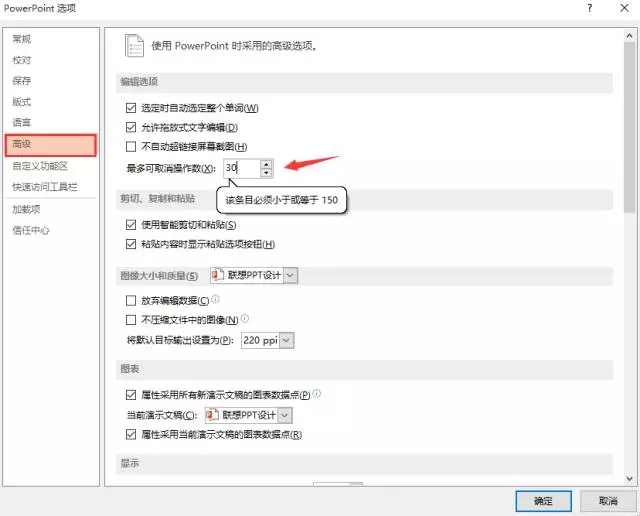Open the 自定义功能区 section
640x516 pixels.
point(40,166)
